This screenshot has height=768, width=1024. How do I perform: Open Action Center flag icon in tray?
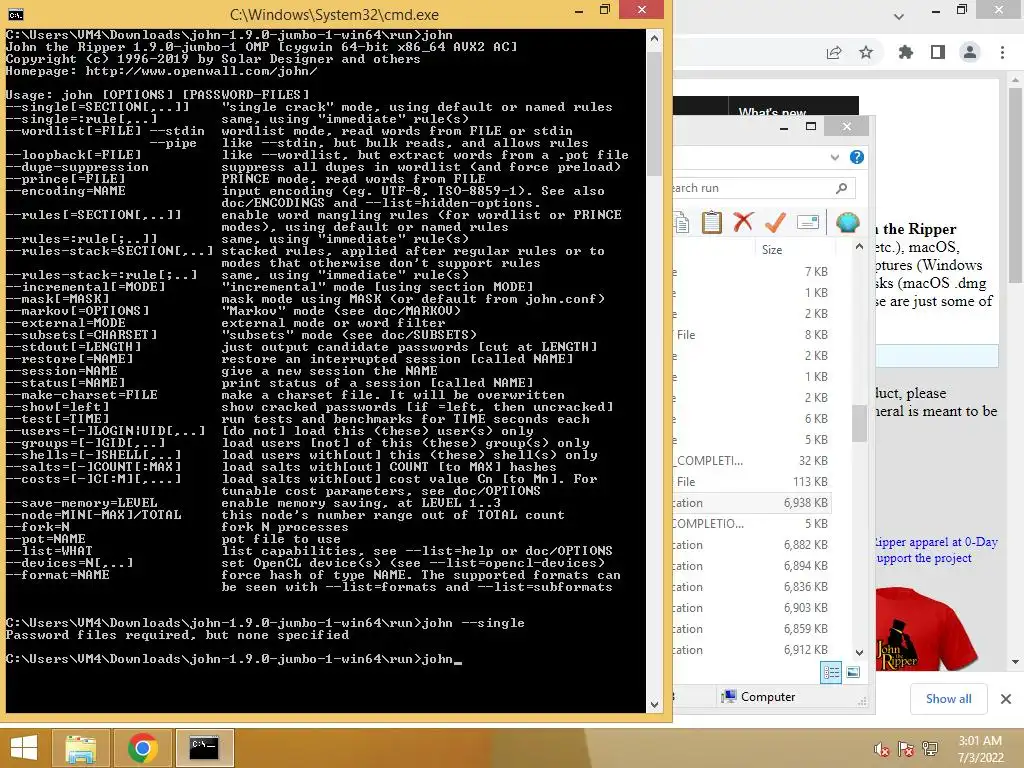[906, 749]
